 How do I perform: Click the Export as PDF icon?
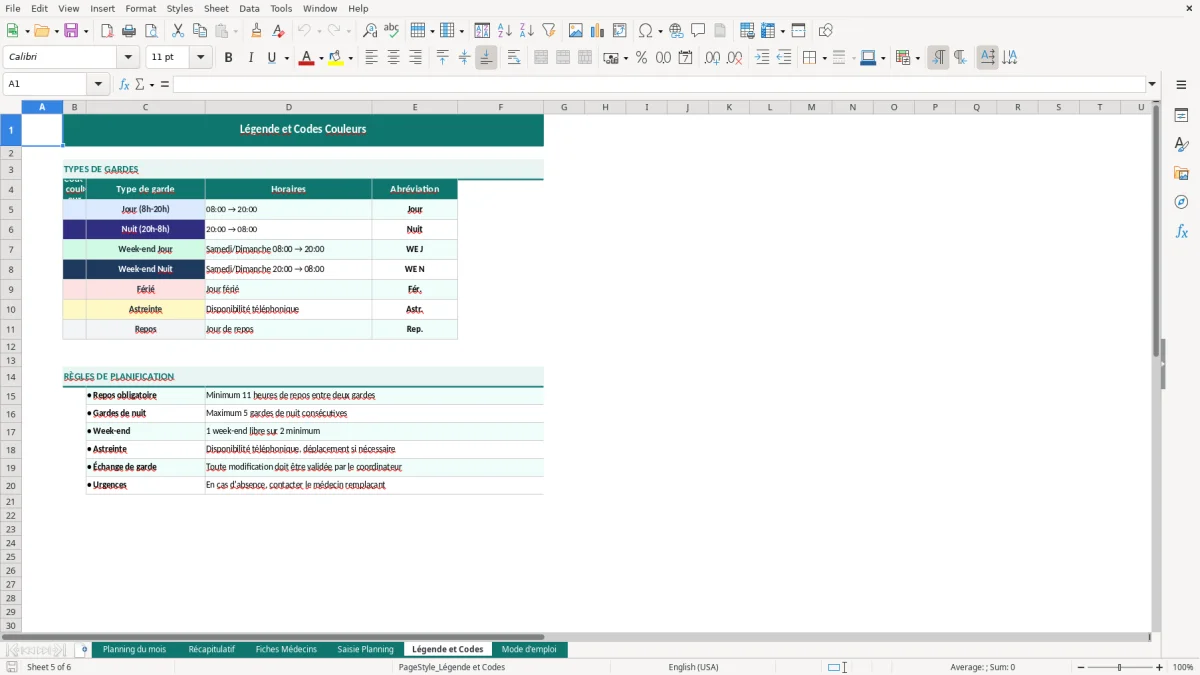tap(107, 31)
